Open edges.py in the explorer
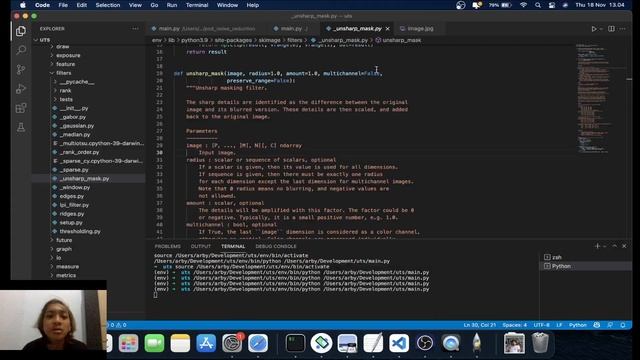 (x=72, y=196)
